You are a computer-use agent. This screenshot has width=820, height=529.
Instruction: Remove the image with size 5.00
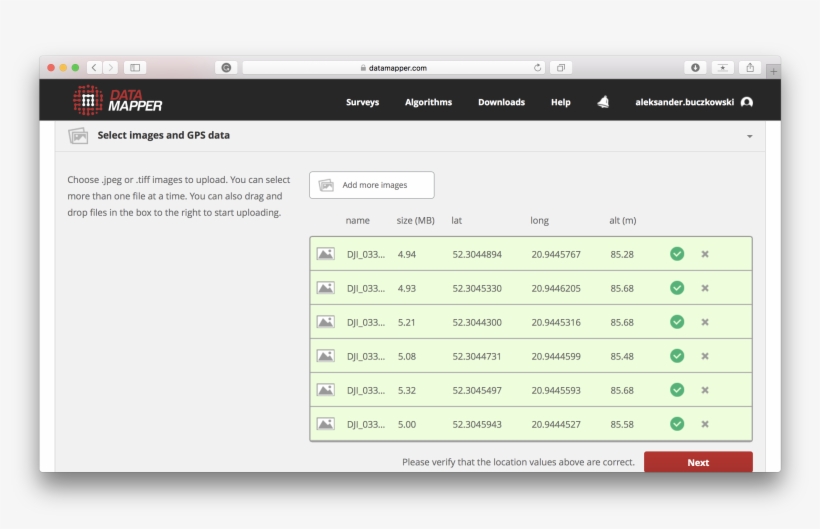(x=705, y=424)
